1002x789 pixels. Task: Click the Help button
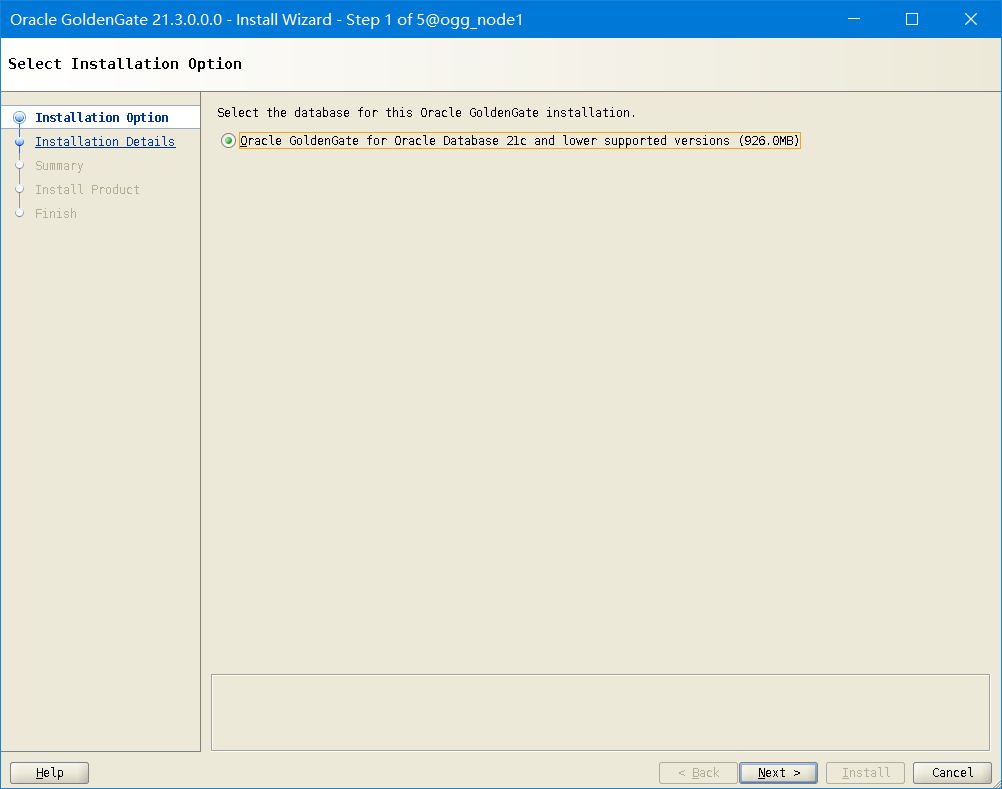(x=49, y=772)
